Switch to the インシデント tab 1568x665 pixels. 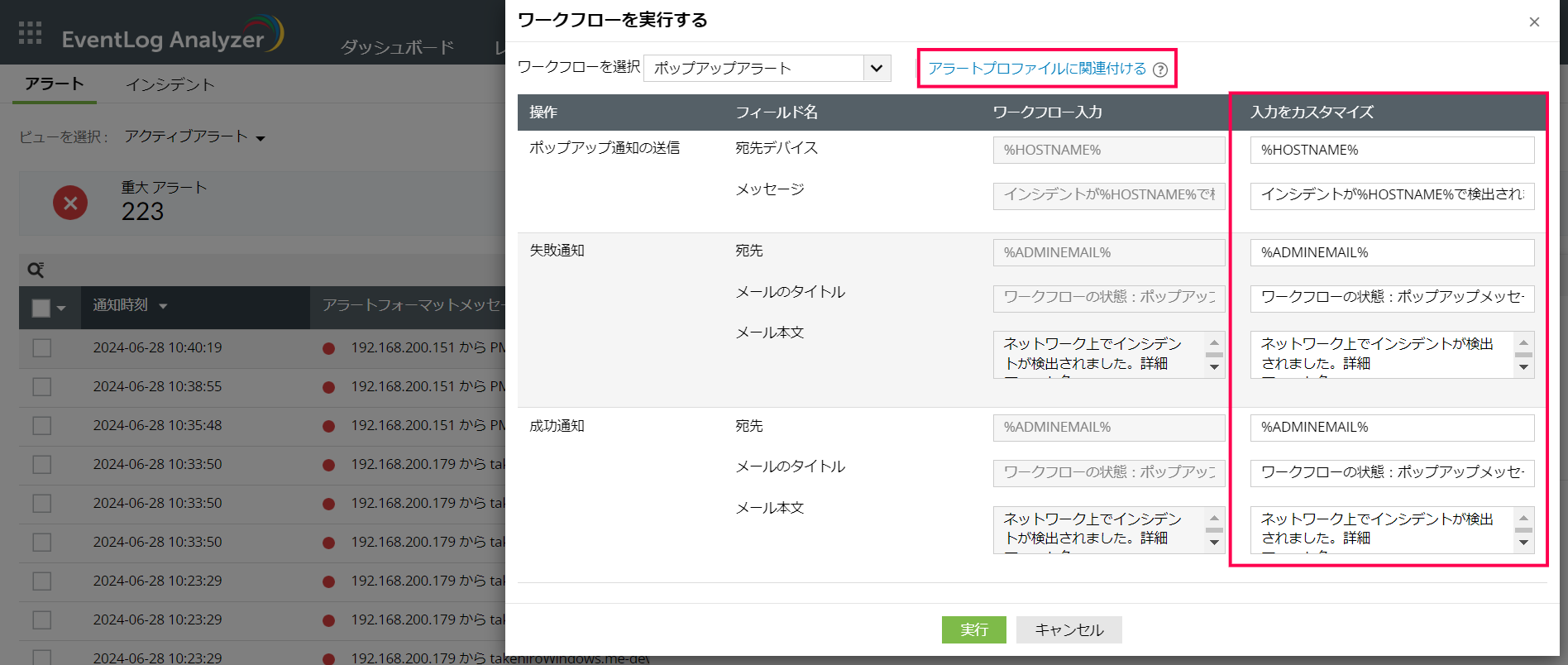170,84
